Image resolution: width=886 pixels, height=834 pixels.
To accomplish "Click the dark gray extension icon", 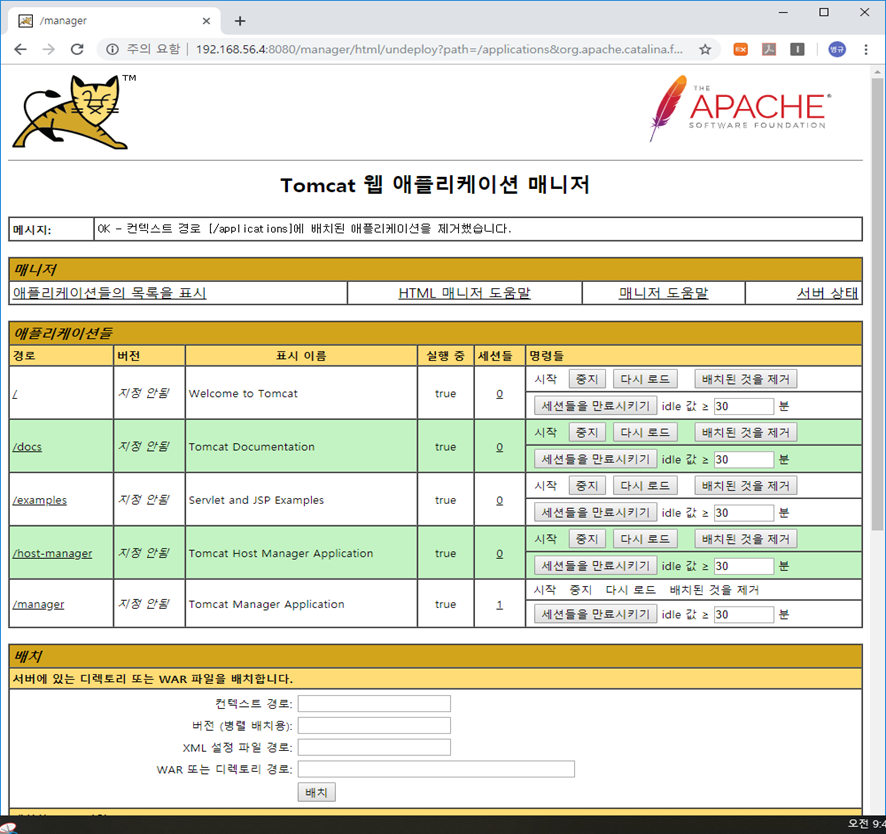I will coord(797,49).
